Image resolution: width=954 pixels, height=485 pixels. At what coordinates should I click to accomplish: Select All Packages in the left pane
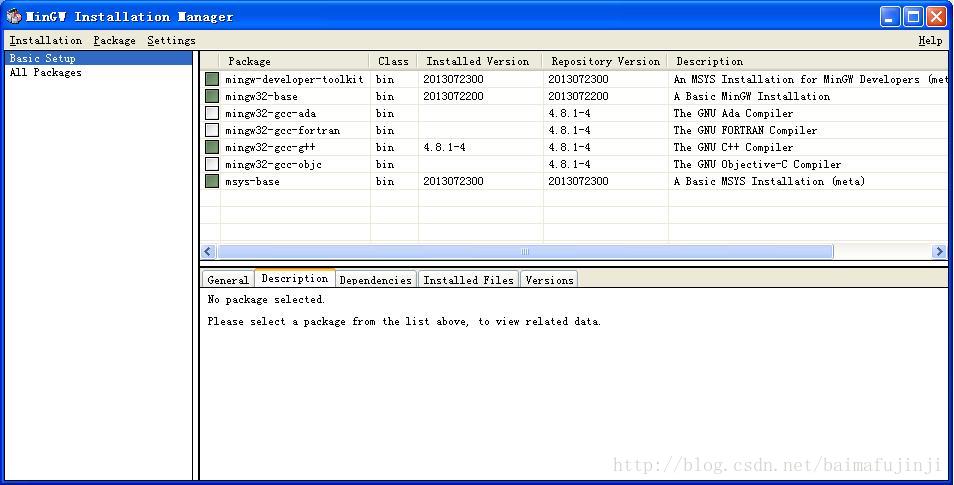pos(46,72)
